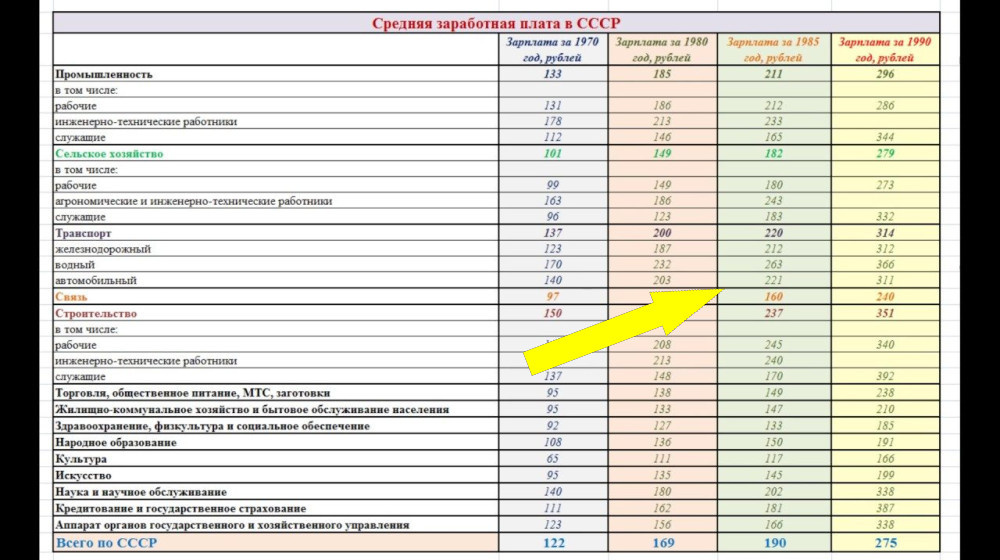The image size is (1000, 560).
Task: Select автомобильный 1970 value 140
Action: (552, 280)
